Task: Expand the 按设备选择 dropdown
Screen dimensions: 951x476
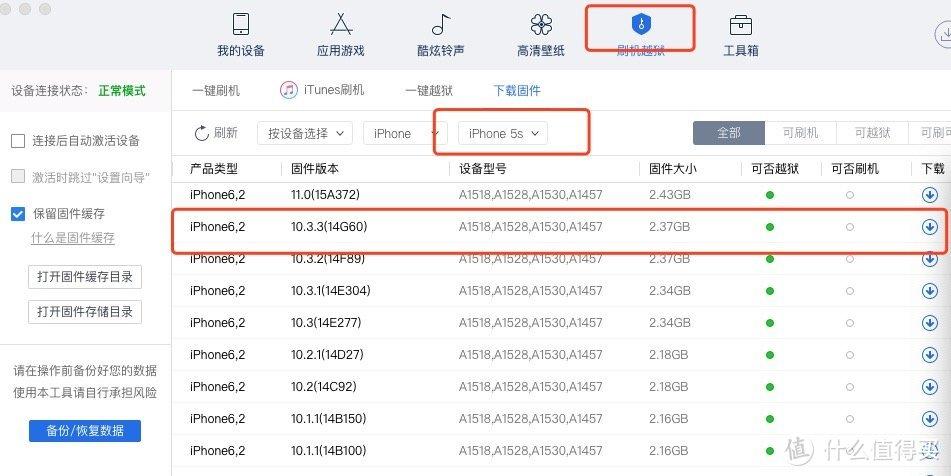Action: coord(304,133)
